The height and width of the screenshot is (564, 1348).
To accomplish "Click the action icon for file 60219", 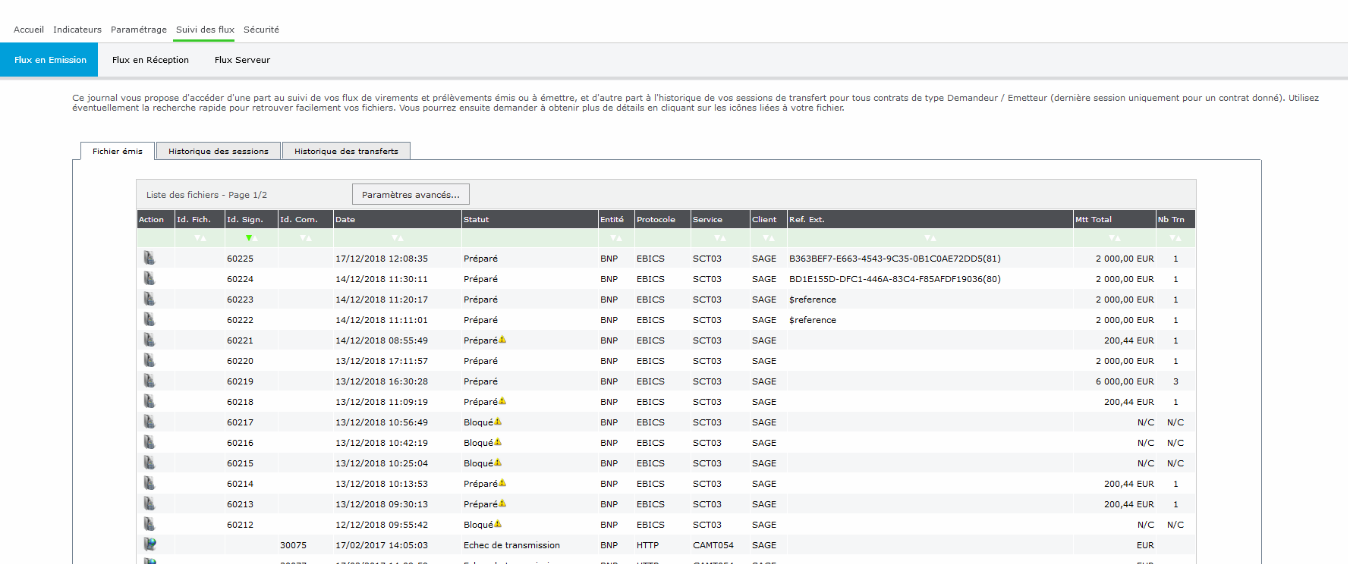I will pyautogui.click(x=149, y=381).
